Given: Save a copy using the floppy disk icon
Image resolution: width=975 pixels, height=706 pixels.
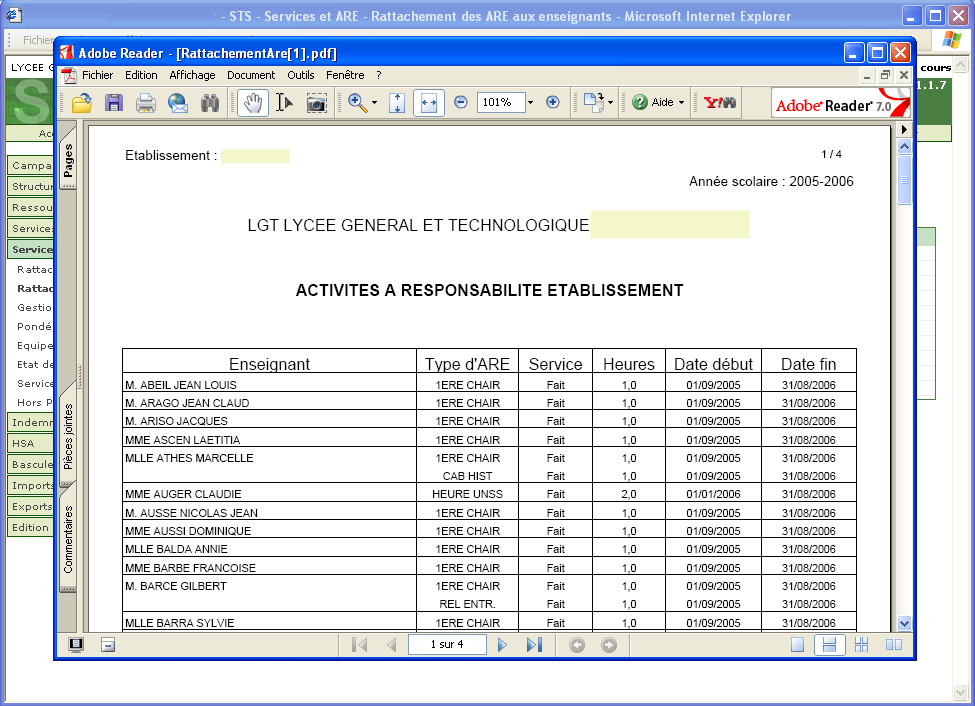Looking at the screenshot, I should click(114, 103).
